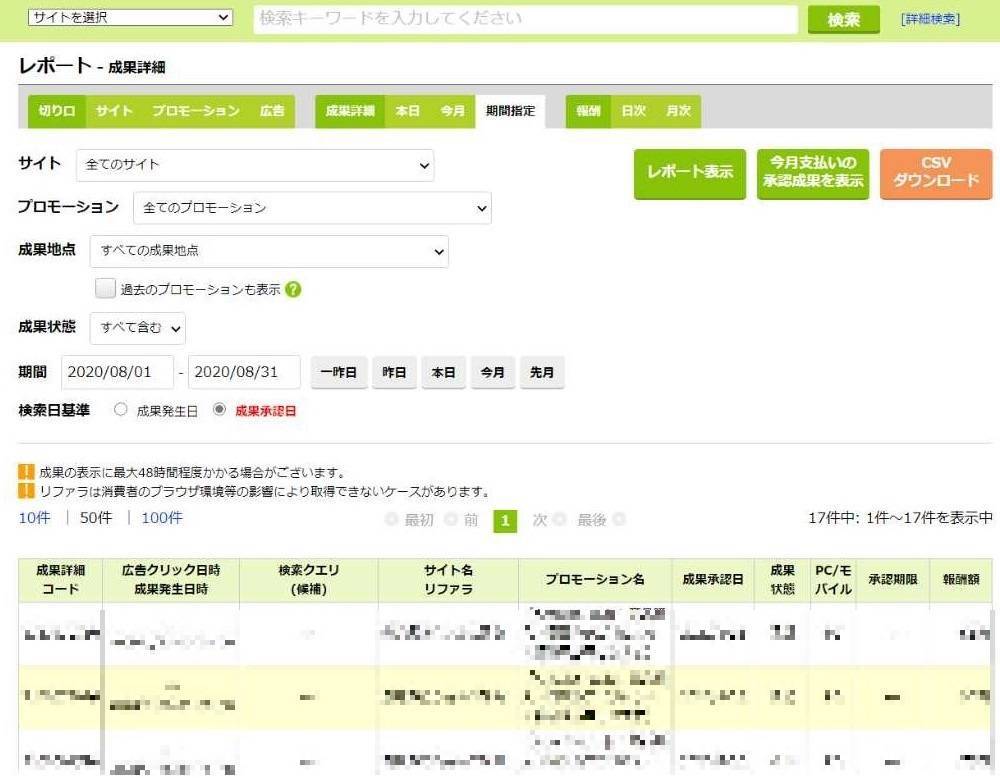This screenshot has width=1000, height=778.
Task: Select 成果承認日 radio button
Action: tap(219, 409)
